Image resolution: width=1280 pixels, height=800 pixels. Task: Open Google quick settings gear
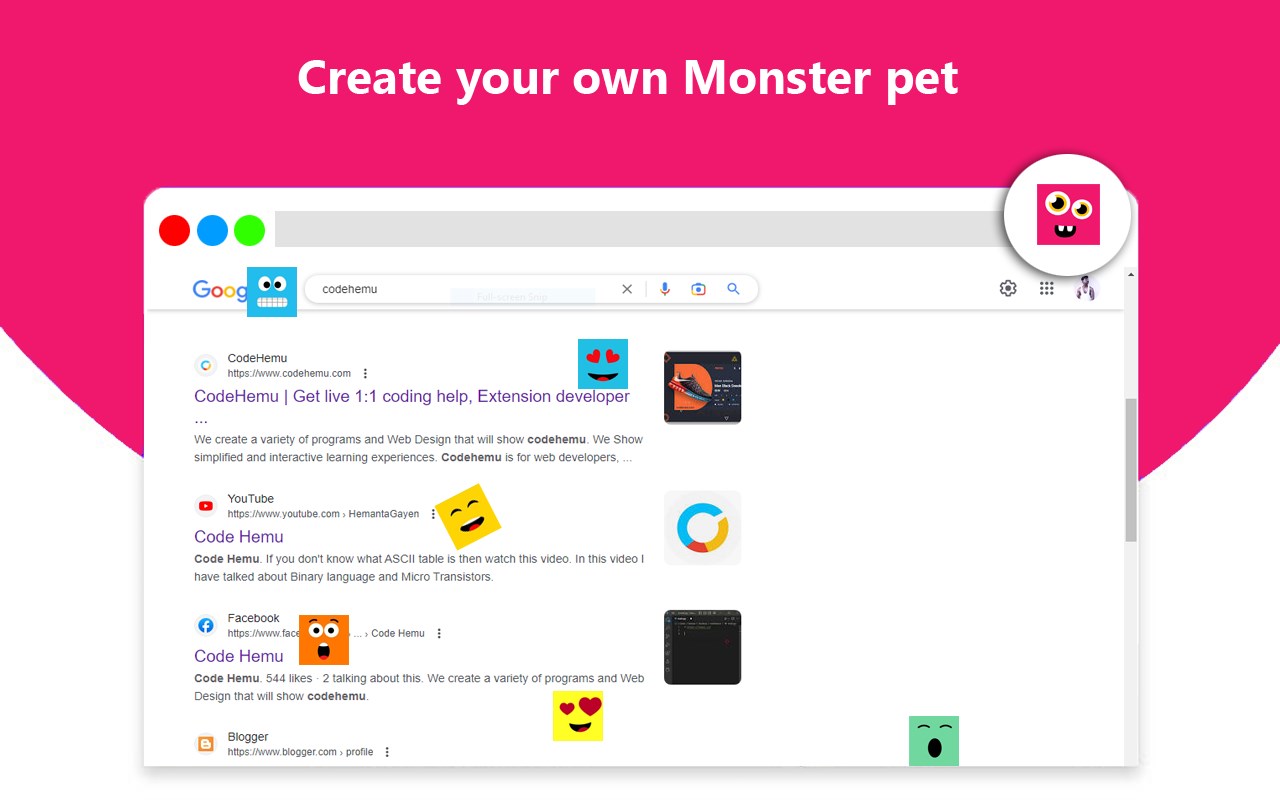(x=1008, y=288)
